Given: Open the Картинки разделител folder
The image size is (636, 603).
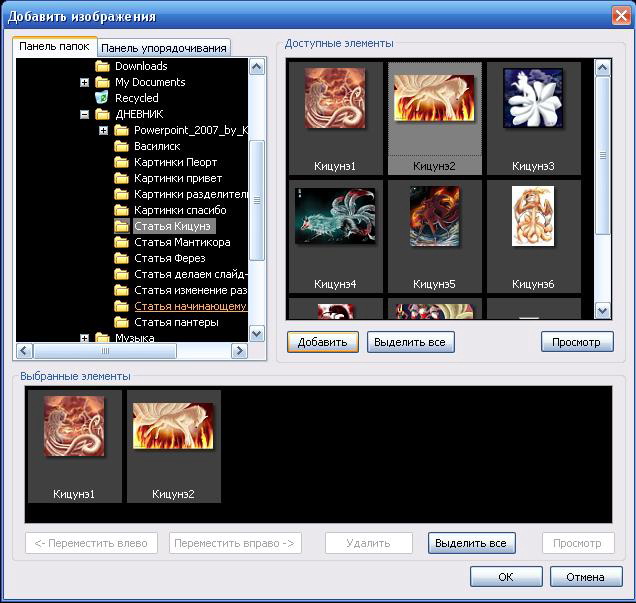Looking at the screenshot, I should click(x=191, y=194).
